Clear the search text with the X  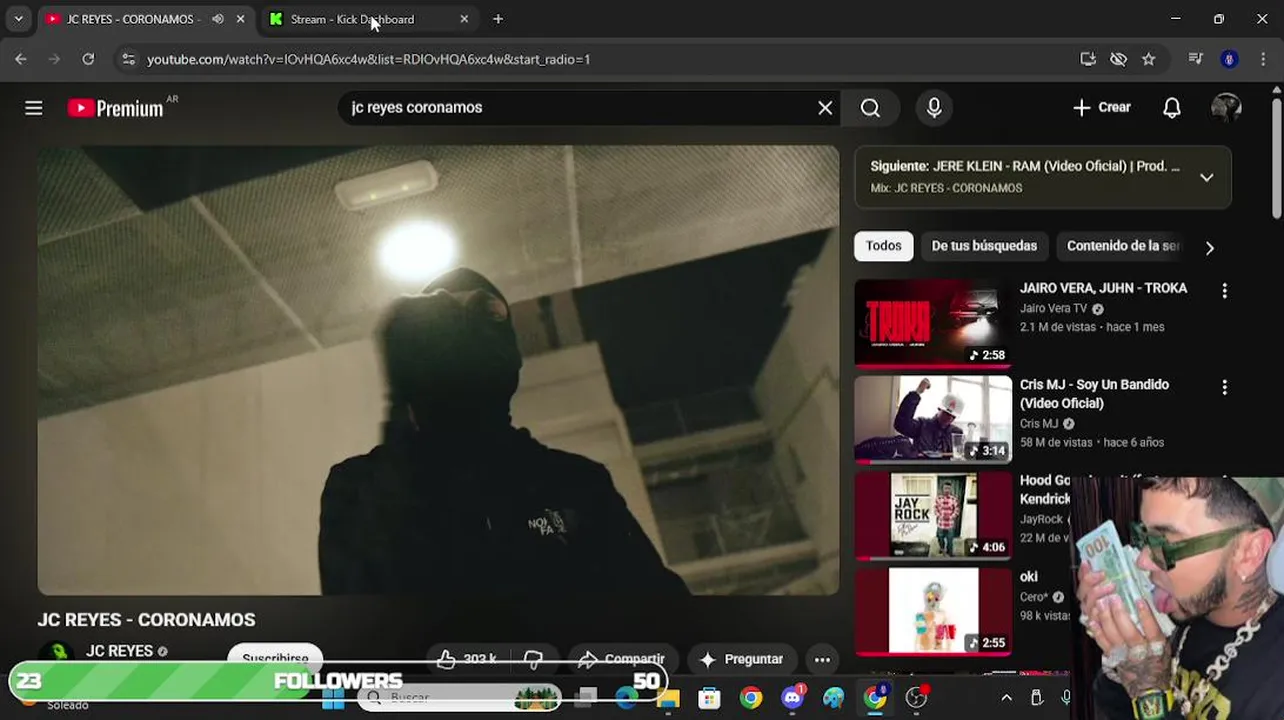(x=825, y=108)
